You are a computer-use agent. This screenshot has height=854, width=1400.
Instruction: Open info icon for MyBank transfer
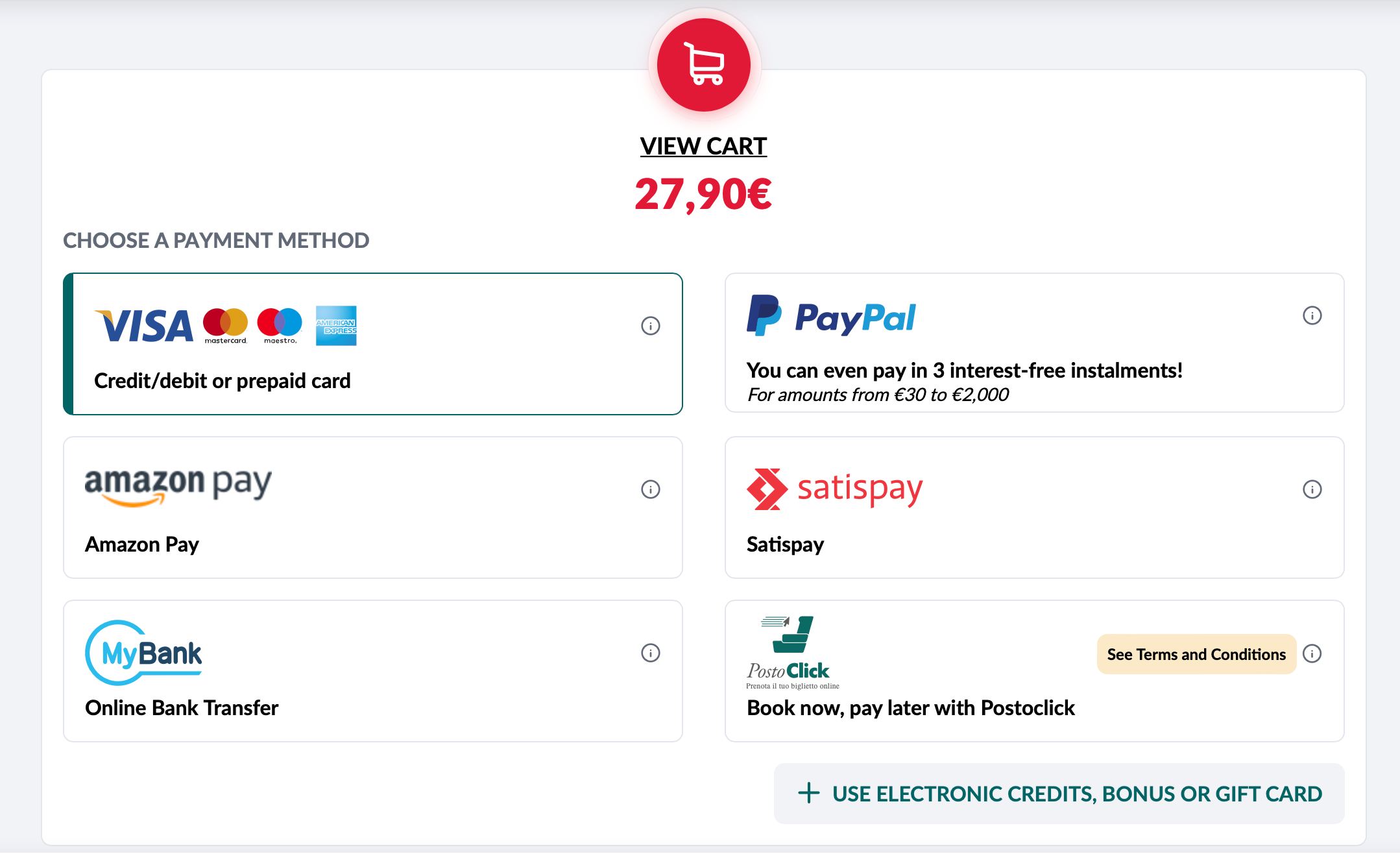tap(651, 653)
